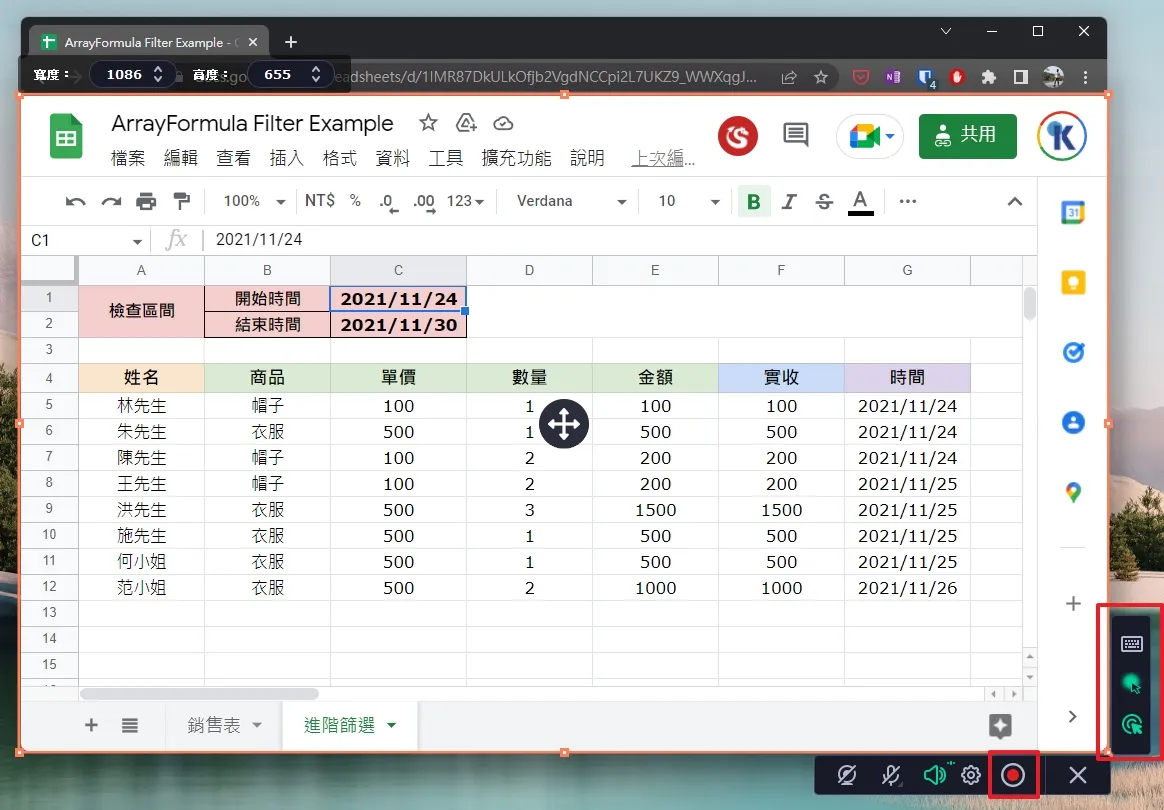Select the column D header
Image resolution: width=1164 pixels, height=810 pixels.
(x=529, y=270)
